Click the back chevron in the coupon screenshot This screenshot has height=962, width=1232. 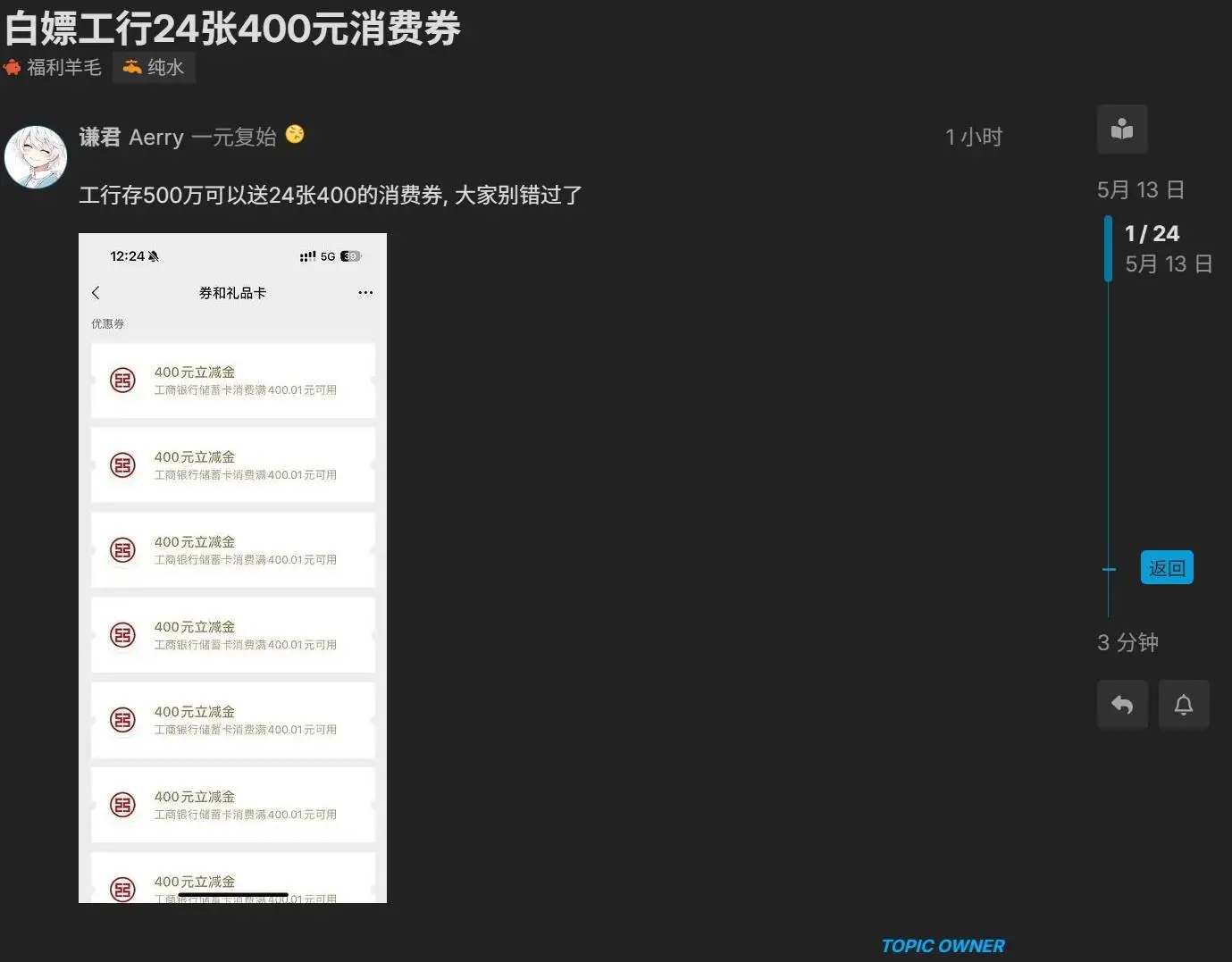(96, 292)
